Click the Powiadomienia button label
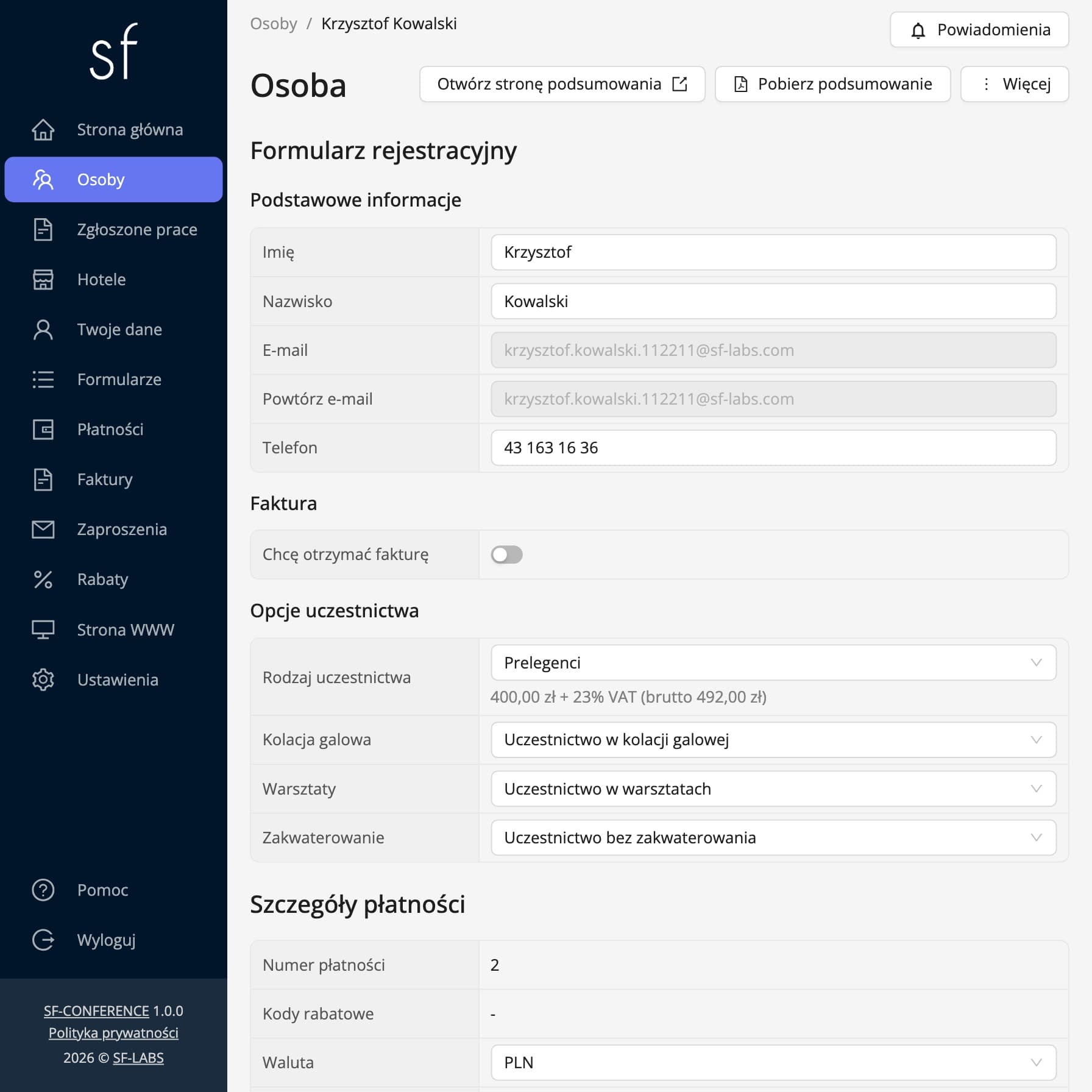The image size is (1092, 1092). pos(994,30)
